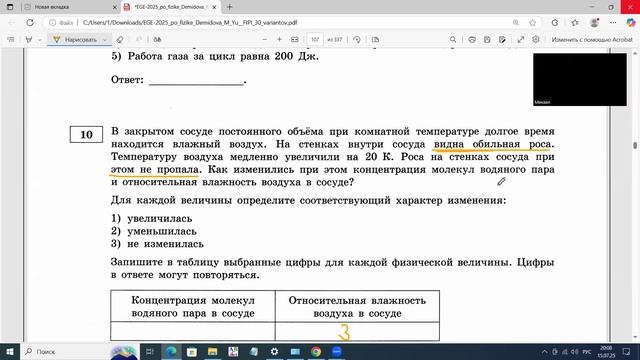Image resolution: width=640 pixels, height=360 pixels.
Task: Open Google Chrome from the taskbar
Action: 316,351
